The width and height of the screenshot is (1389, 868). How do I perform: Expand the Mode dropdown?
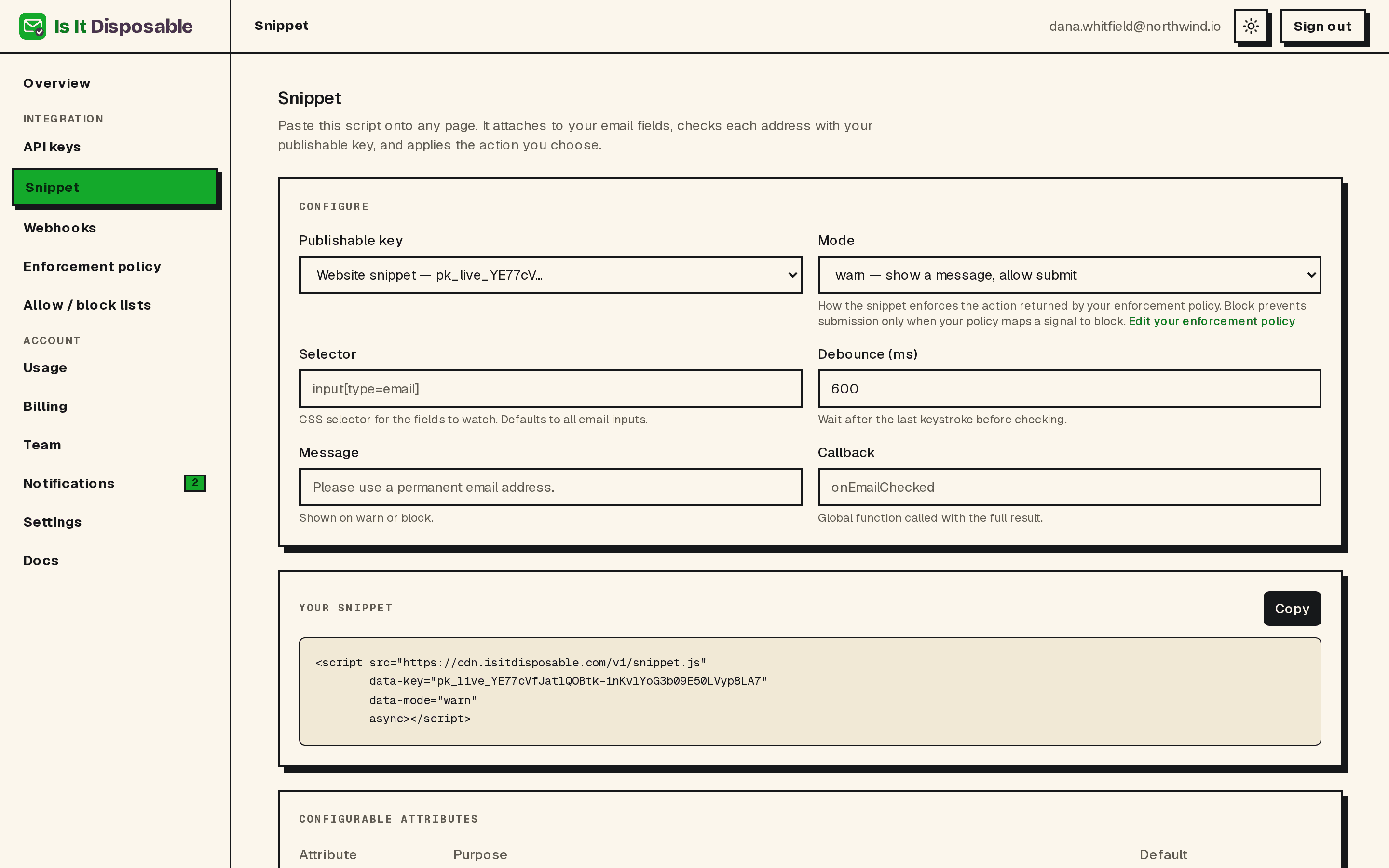coord(1069,275)
